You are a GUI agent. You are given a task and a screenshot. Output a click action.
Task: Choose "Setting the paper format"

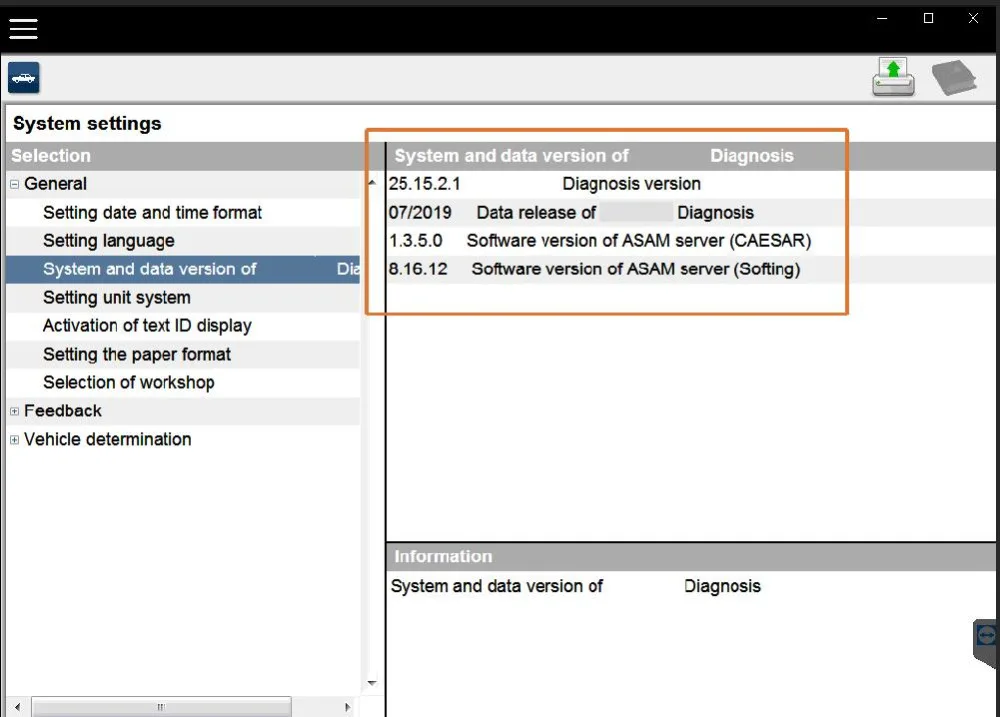click(x=136, y=354)
